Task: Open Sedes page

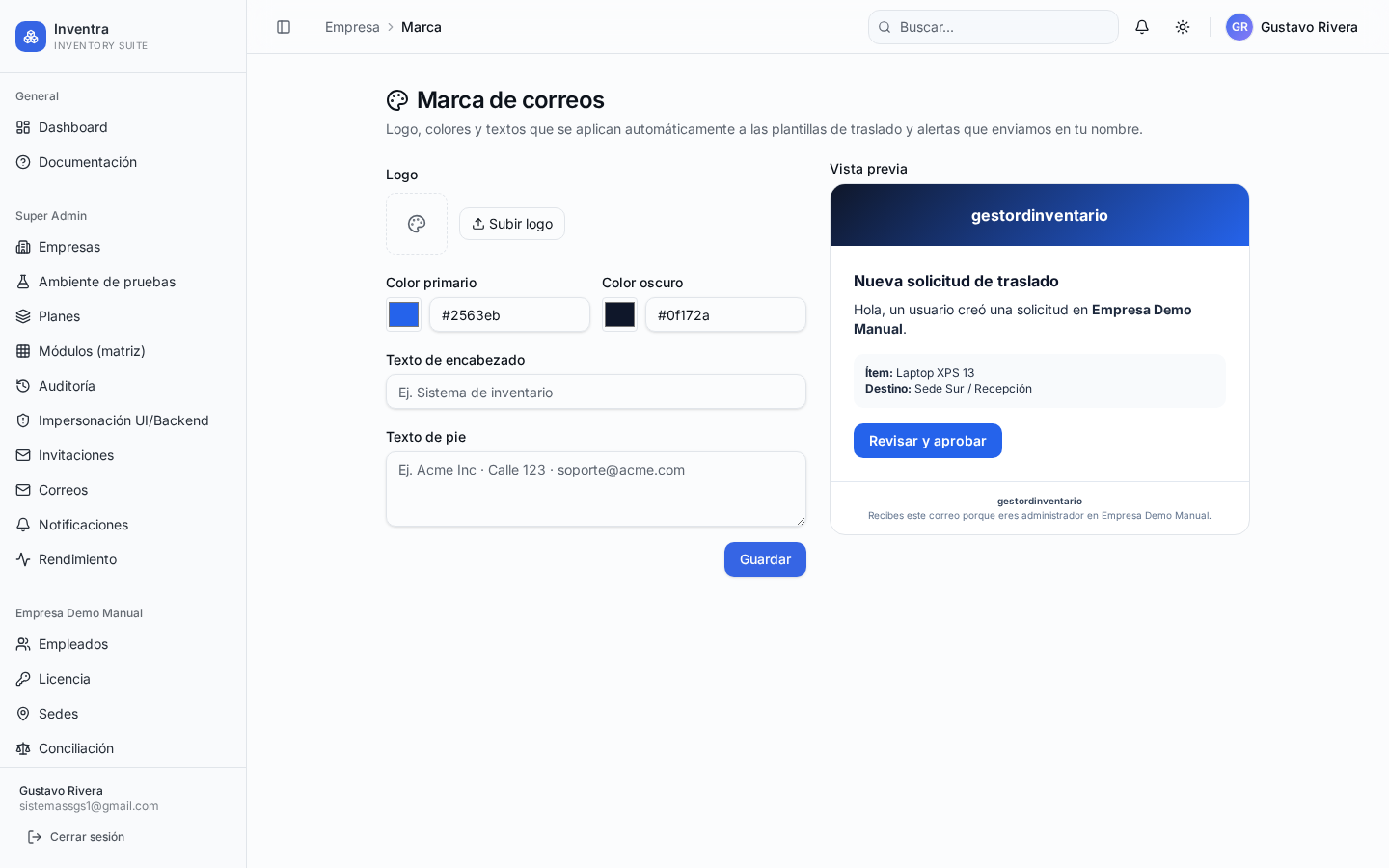Action: click(x=123, y=714)
